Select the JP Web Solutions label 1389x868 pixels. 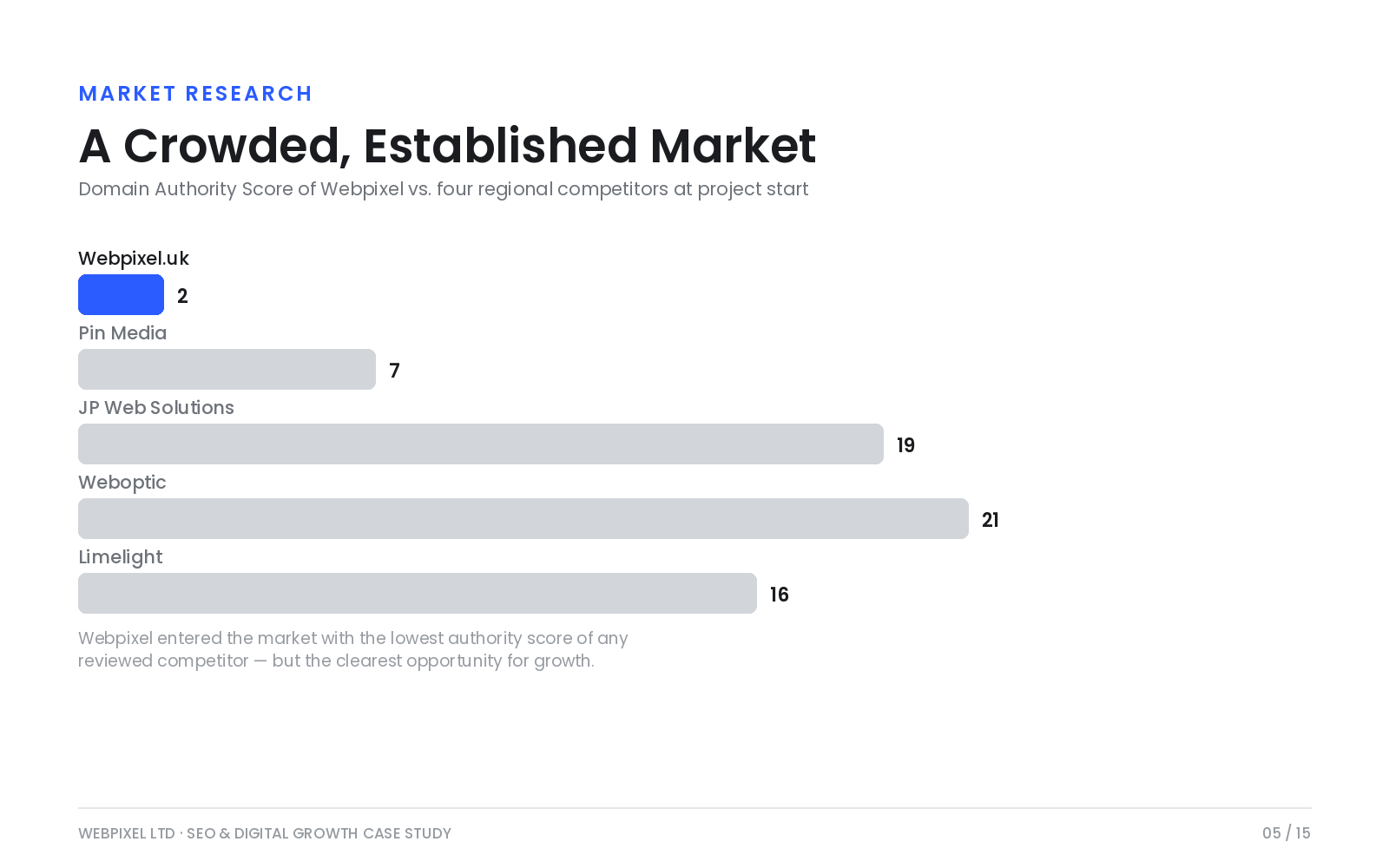156,408
